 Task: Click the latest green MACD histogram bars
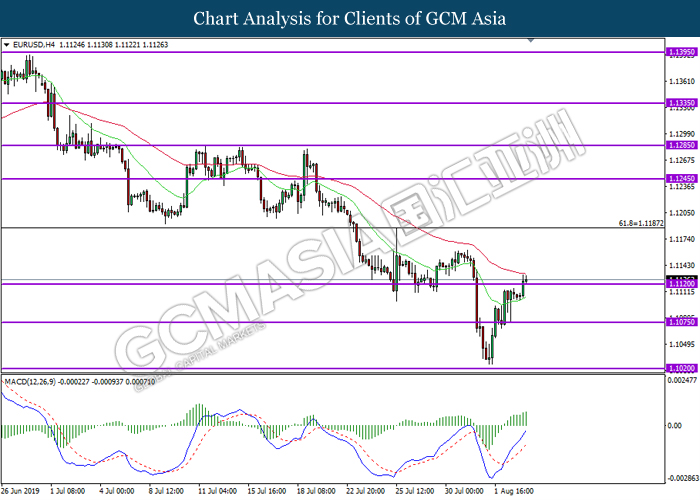click(x=522, y=418)
